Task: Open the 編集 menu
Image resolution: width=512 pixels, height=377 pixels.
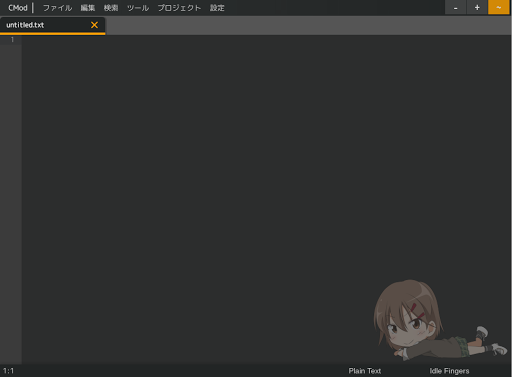Action: (88, 8)
